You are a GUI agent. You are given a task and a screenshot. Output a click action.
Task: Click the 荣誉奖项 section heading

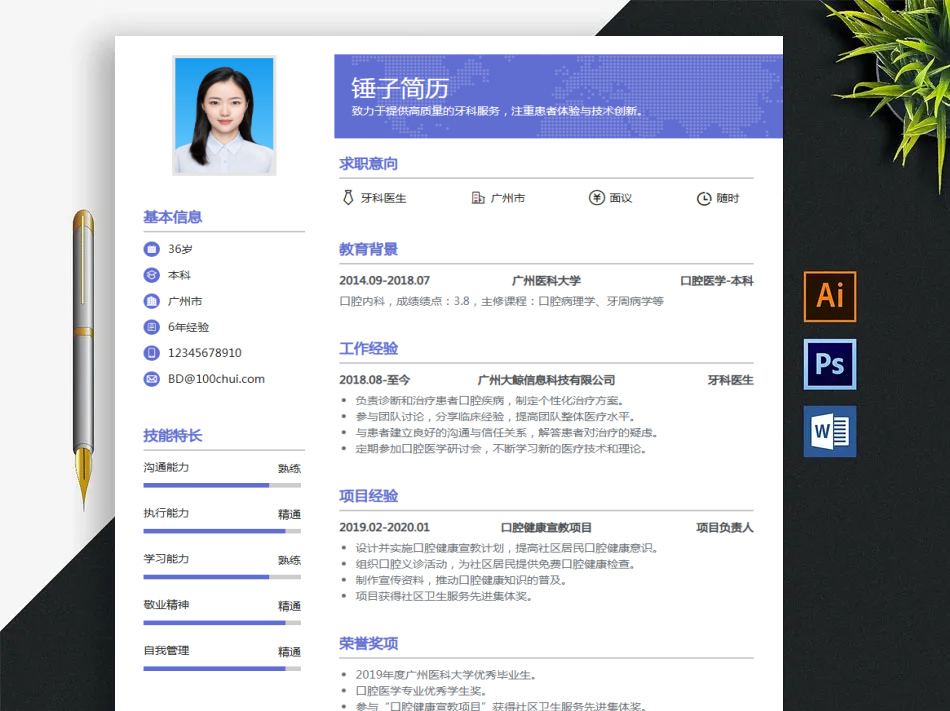(x=368, y=643)
